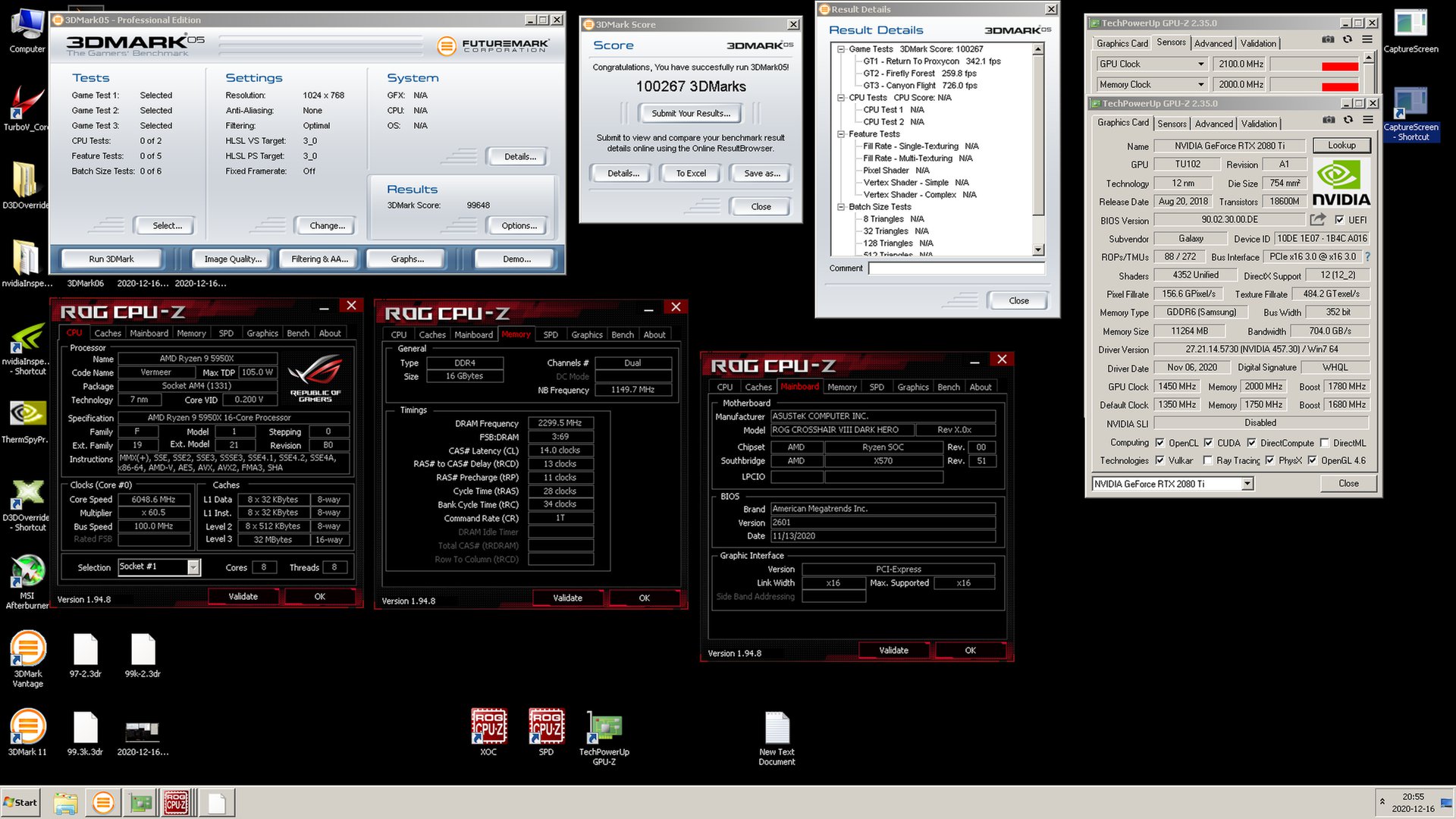This screenshot has width=1456, height=819.
Task: Open hamburger menu in GPU-Z Sensors window
Action: click(1367, 39)
